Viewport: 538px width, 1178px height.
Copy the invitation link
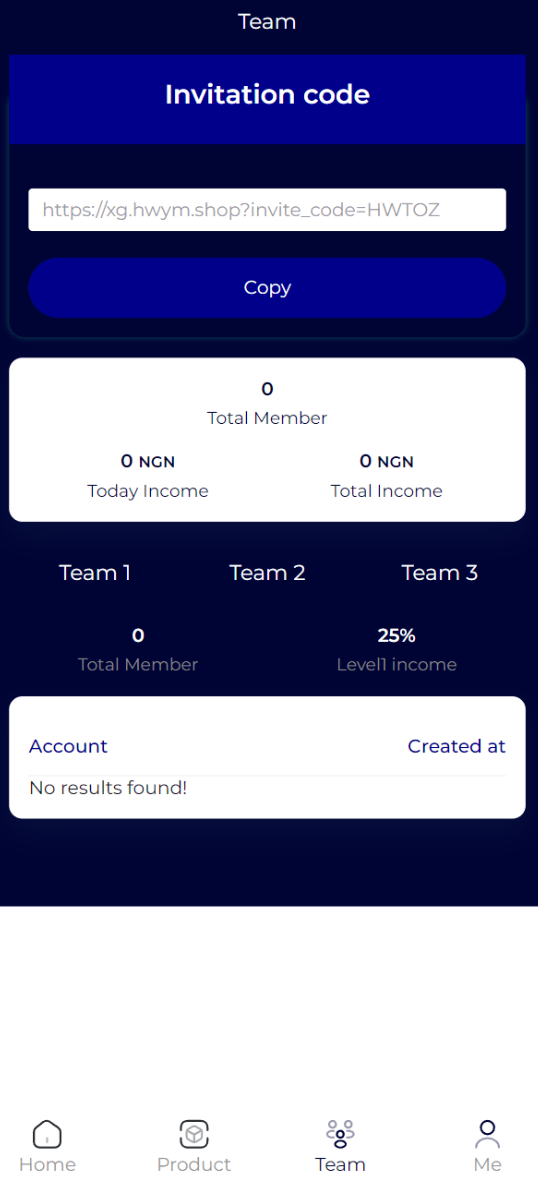[x=267, y=288]
